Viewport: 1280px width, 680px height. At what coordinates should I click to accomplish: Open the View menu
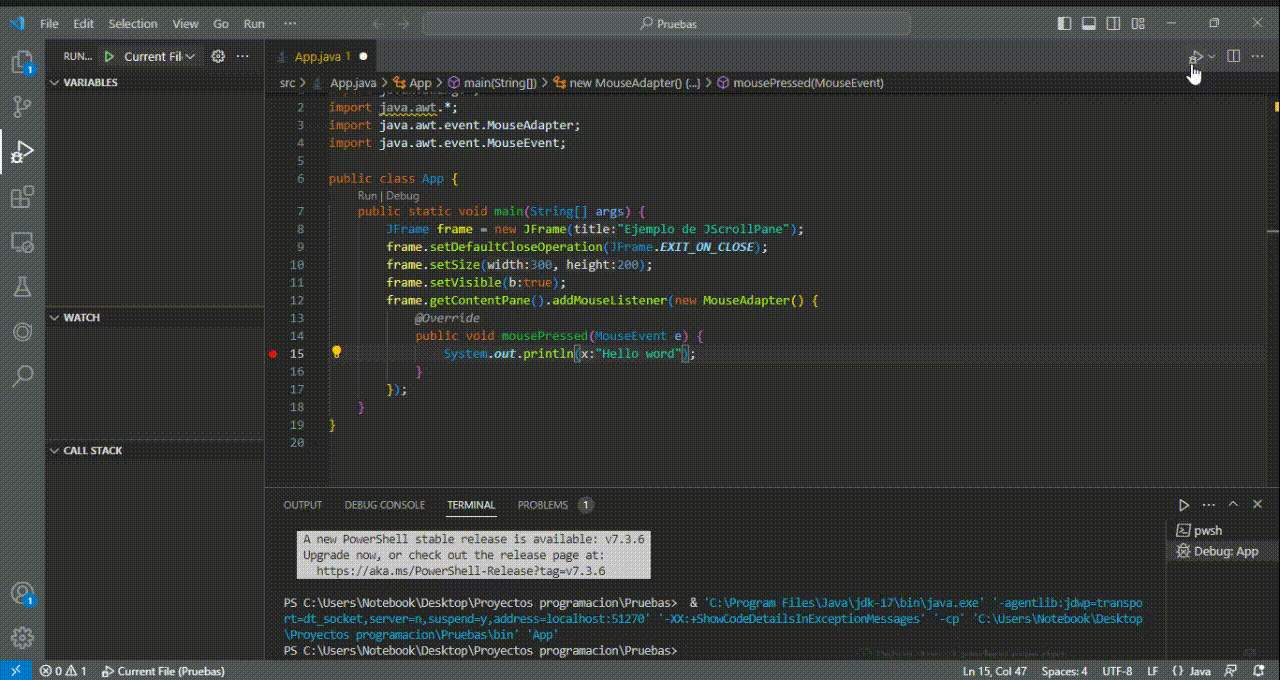(185, 23)
